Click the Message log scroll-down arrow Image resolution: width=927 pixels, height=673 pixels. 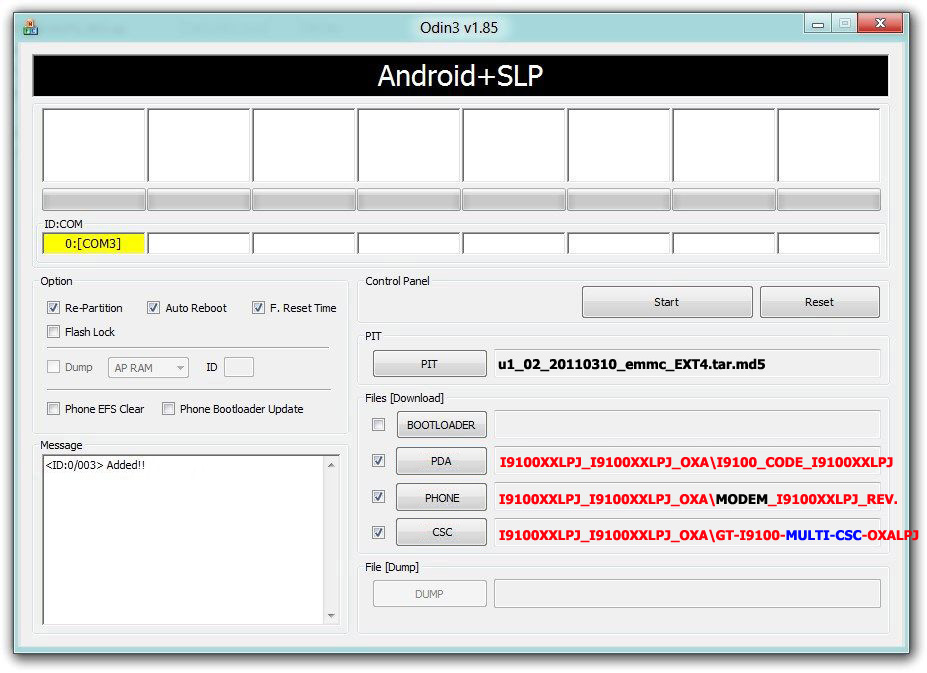tap(331, 616)
